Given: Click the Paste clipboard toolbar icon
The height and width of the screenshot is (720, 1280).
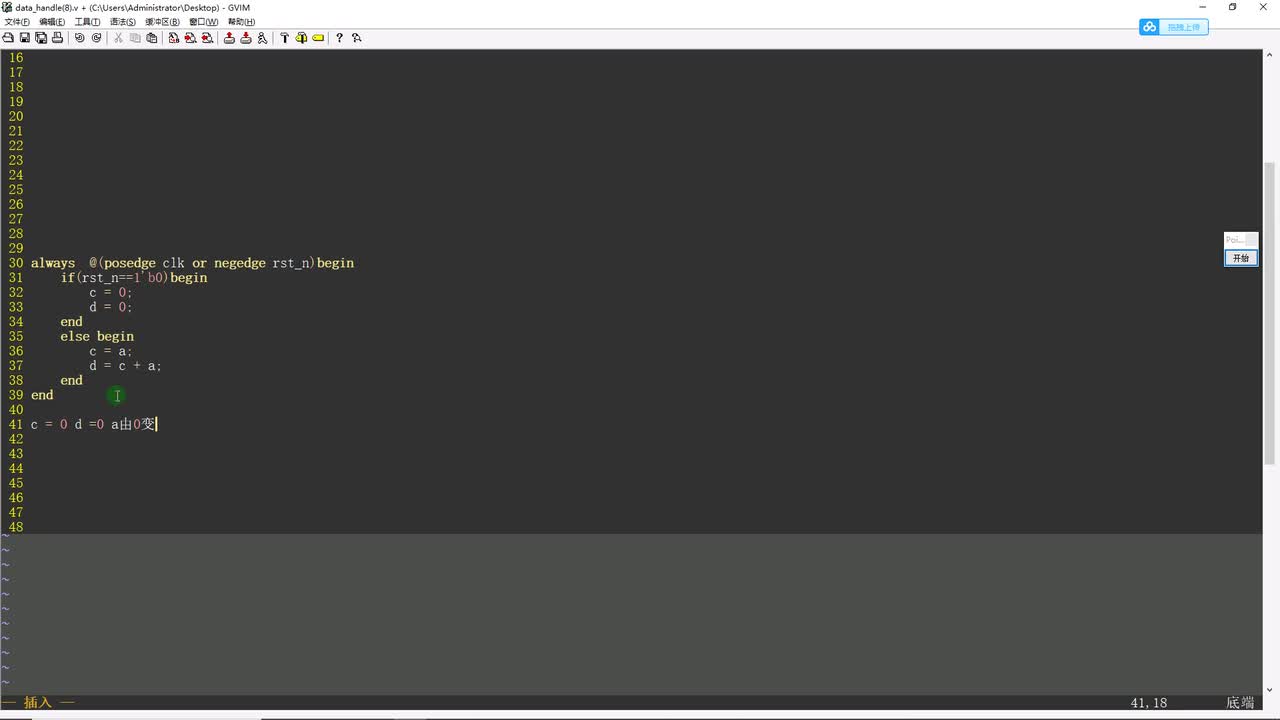Looking at the screenshot, I should click(151, 38).
